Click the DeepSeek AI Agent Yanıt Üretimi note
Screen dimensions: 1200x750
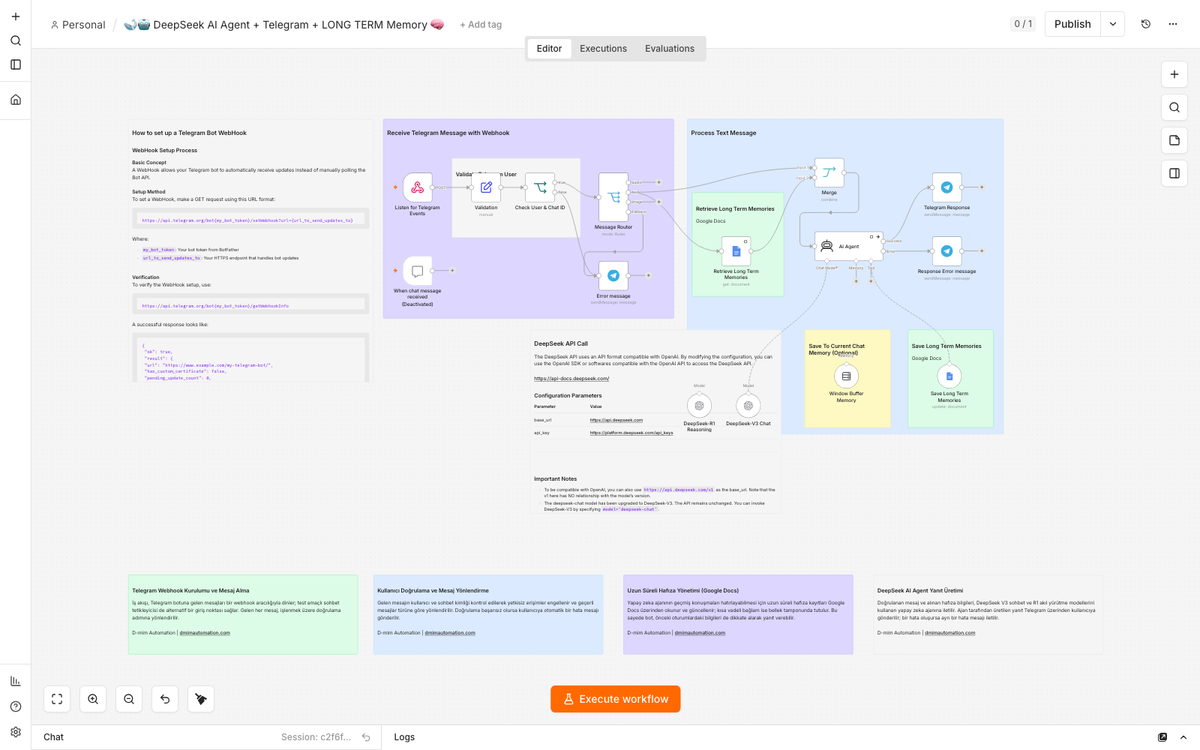(988, 614)
